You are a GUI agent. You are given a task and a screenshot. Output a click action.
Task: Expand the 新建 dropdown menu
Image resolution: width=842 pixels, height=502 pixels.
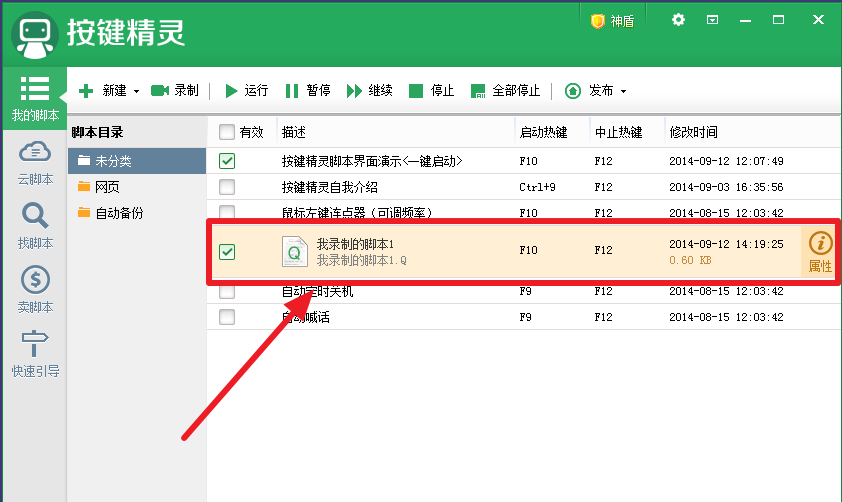click(136, 91)
